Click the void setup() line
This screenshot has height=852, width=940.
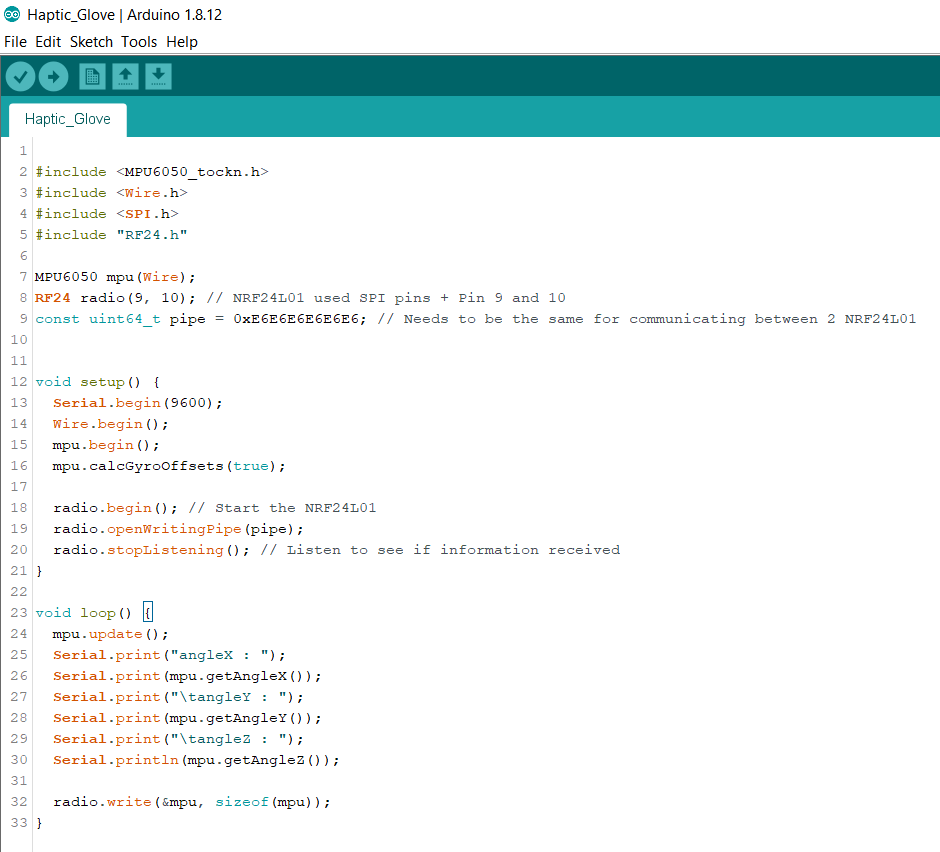pyautogui.click(x=98, y=382)
